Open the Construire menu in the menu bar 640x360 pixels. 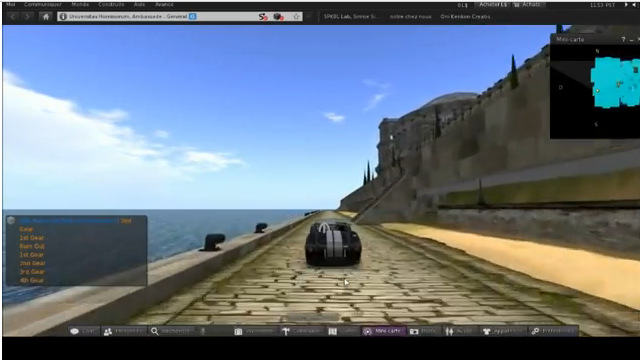(x=111, y=4)
